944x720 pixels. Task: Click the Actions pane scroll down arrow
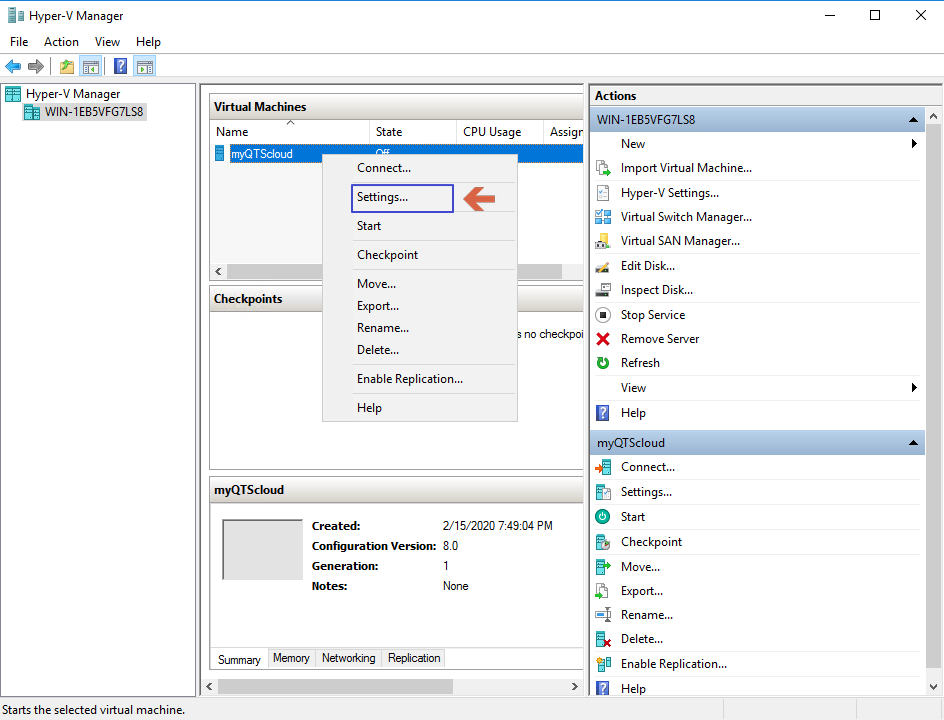coord(933,687)
